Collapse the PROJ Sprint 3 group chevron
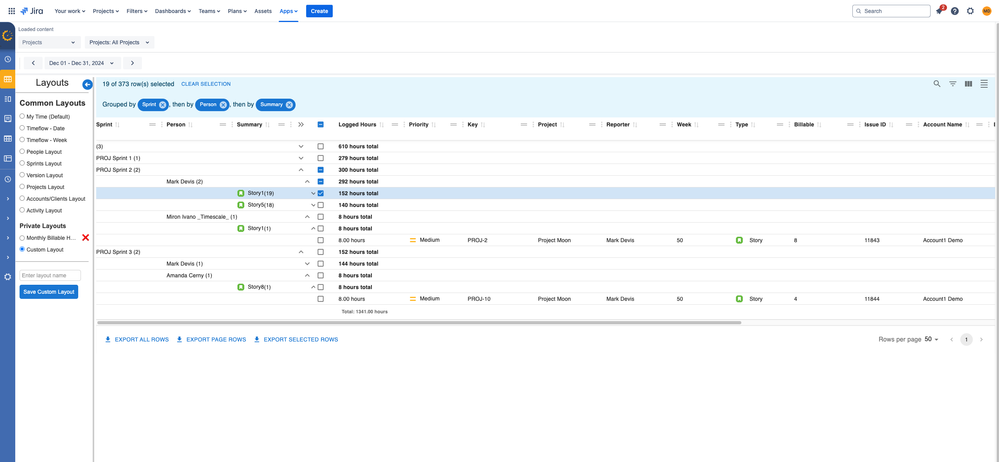 [x=301, y=252]
